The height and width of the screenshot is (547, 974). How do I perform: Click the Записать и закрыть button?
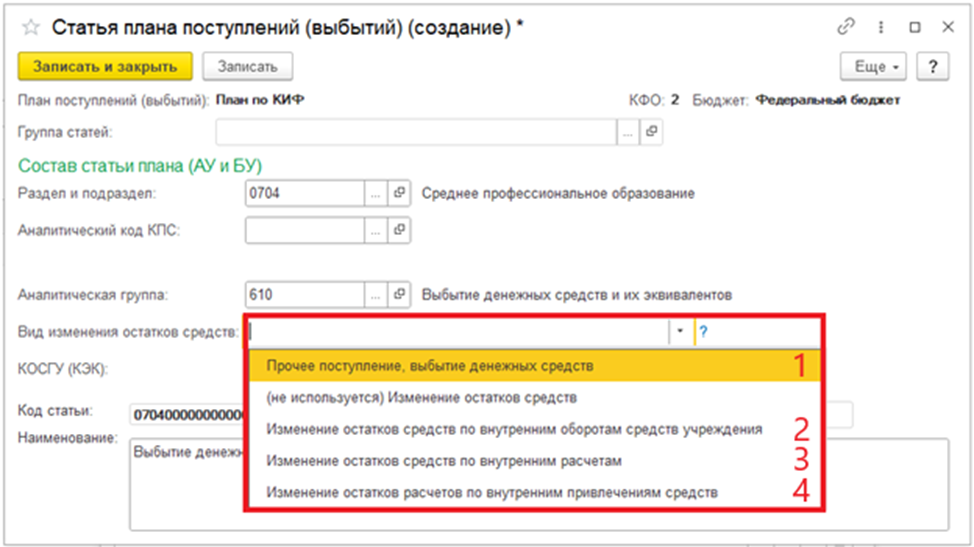[x=105, y=66]
